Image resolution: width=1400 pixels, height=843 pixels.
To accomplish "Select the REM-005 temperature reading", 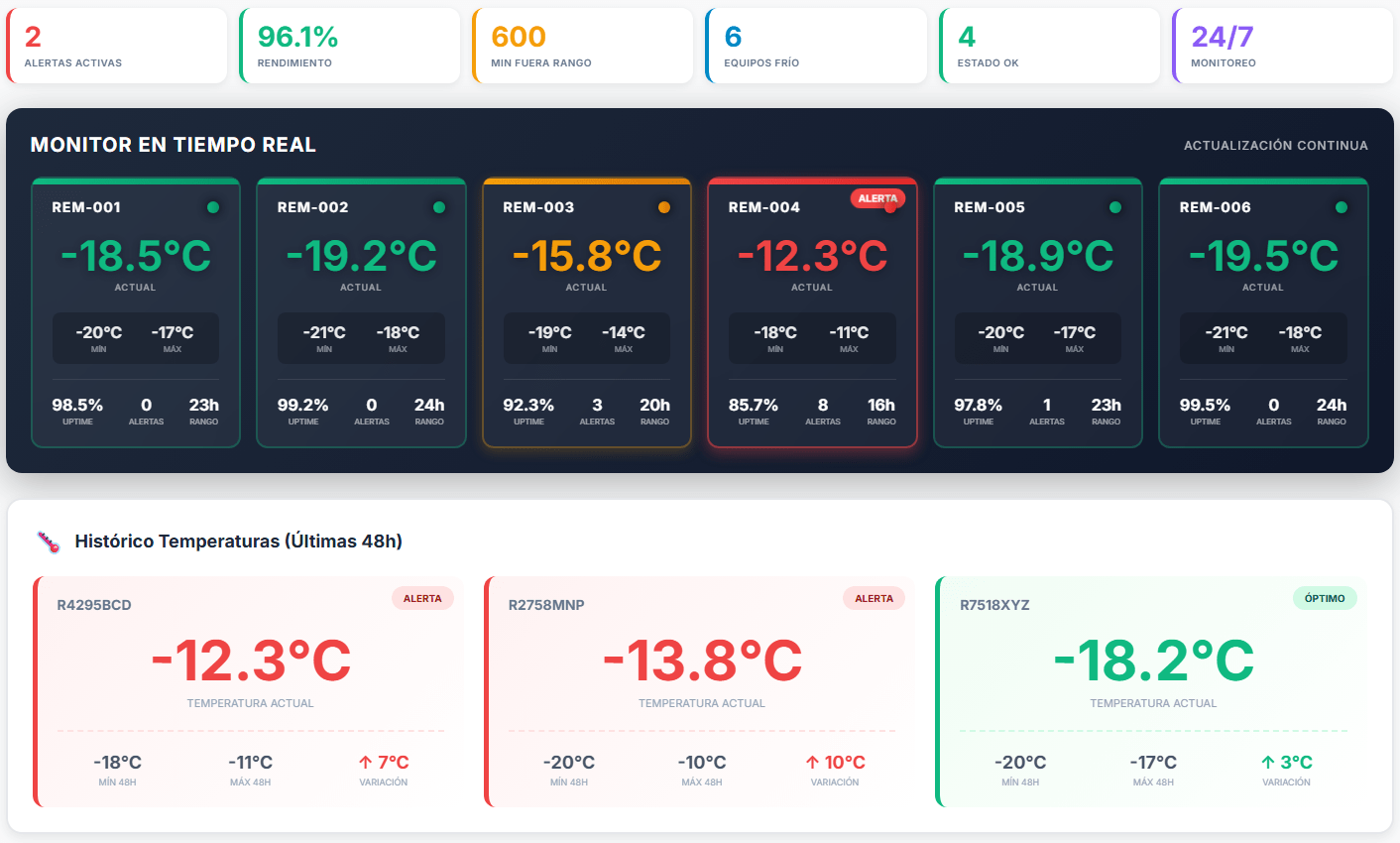I will point(1037,256).
